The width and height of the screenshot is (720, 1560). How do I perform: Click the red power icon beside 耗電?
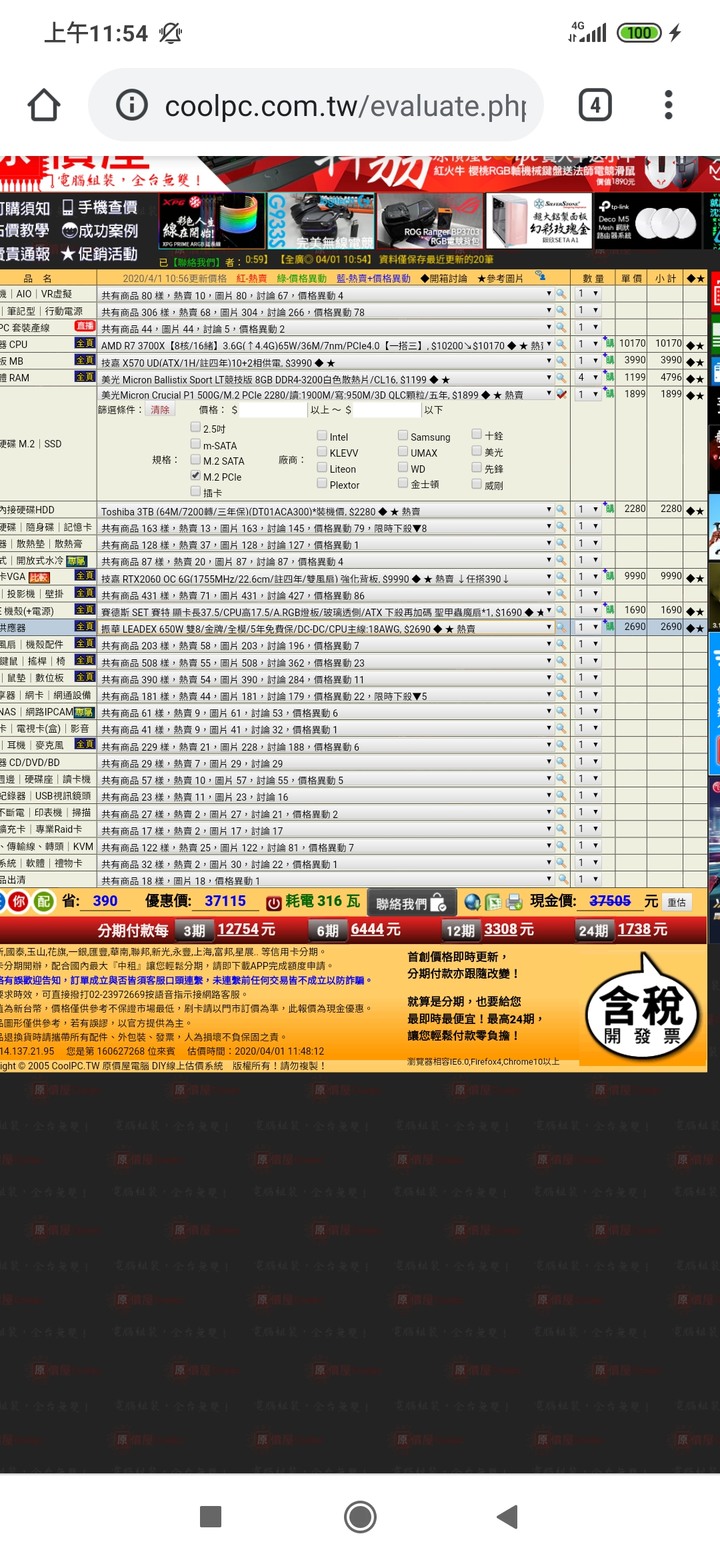[274, 902]
